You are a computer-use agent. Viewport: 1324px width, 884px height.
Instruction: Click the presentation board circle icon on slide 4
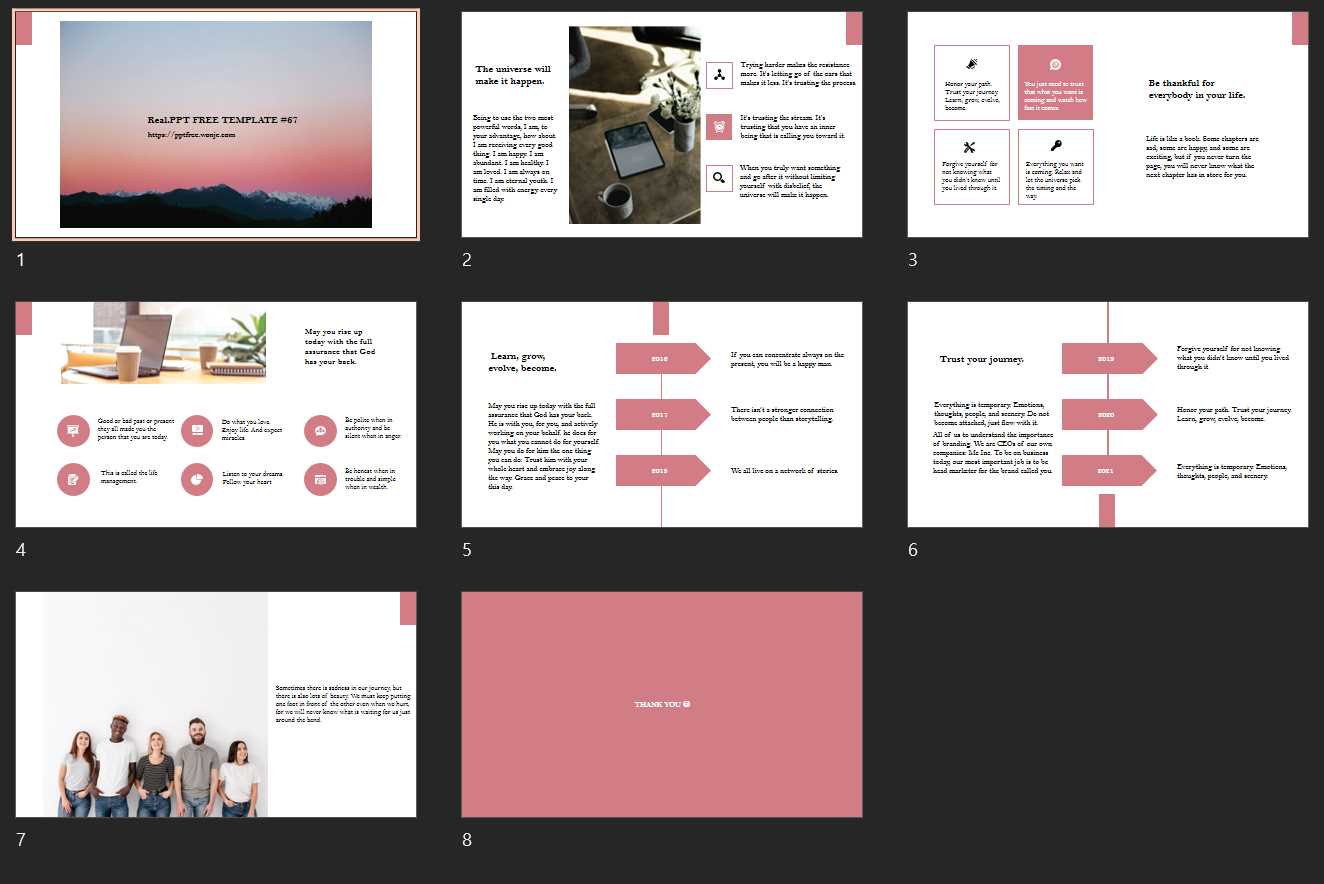(x=73, y=431)
